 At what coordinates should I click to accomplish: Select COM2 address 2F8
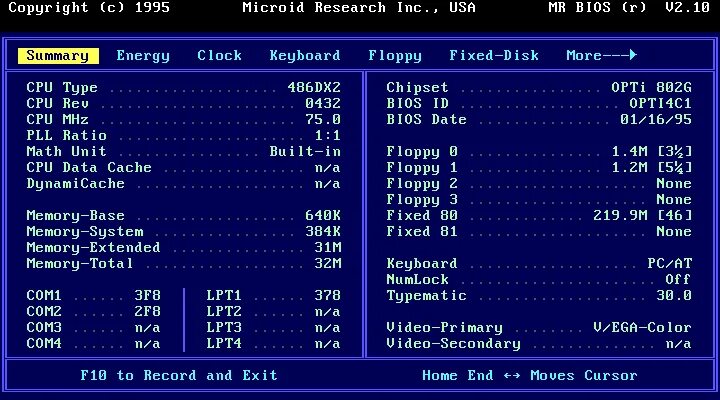[147, 311]
